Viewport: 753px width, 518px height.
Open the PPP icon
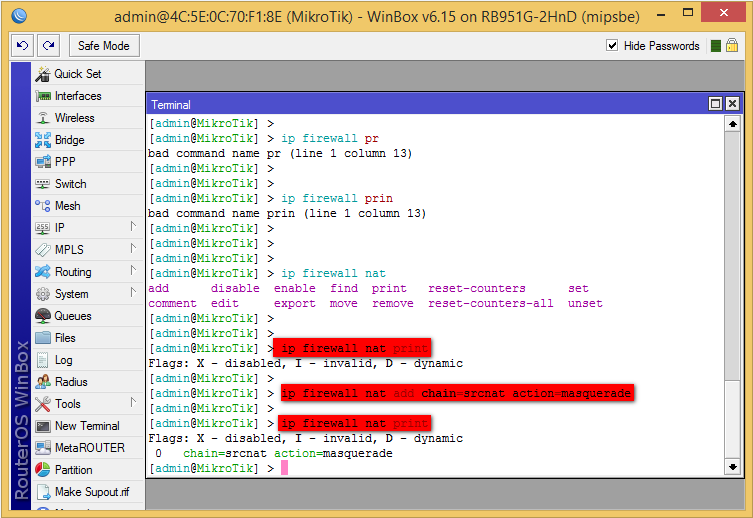(x=43, y=162)
